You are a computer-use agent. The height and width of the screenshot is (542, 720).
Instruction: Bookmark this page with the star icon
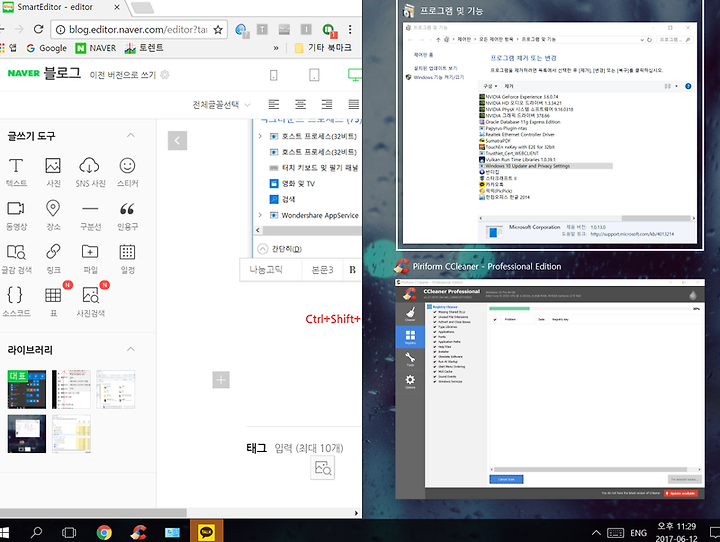(218, 30)
